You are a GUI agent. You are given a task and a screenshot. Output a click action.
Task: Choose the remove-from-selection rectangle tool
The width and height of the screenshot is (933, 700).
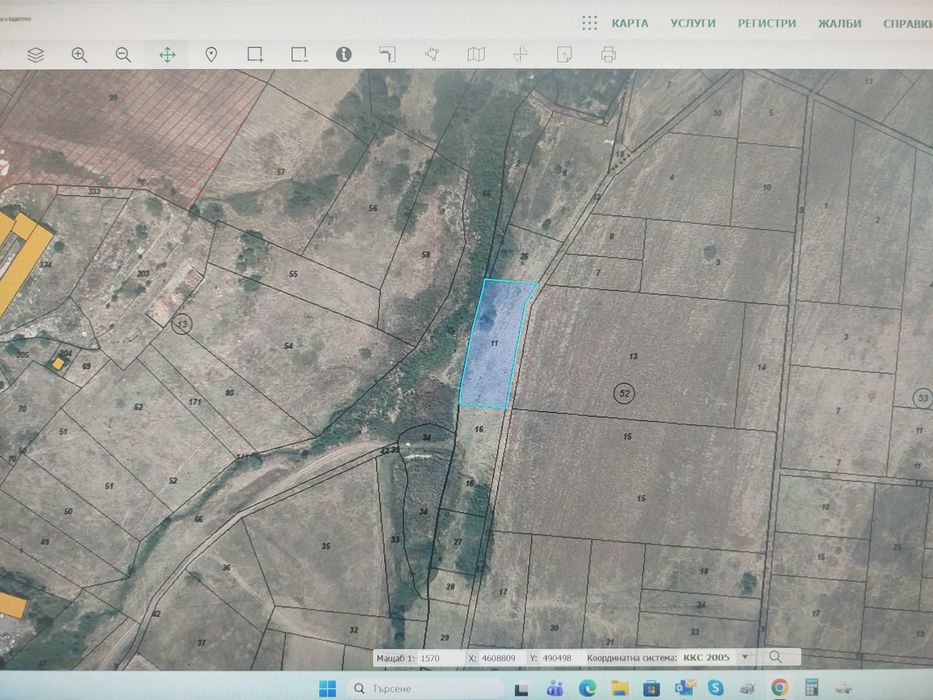pos(299,55)
